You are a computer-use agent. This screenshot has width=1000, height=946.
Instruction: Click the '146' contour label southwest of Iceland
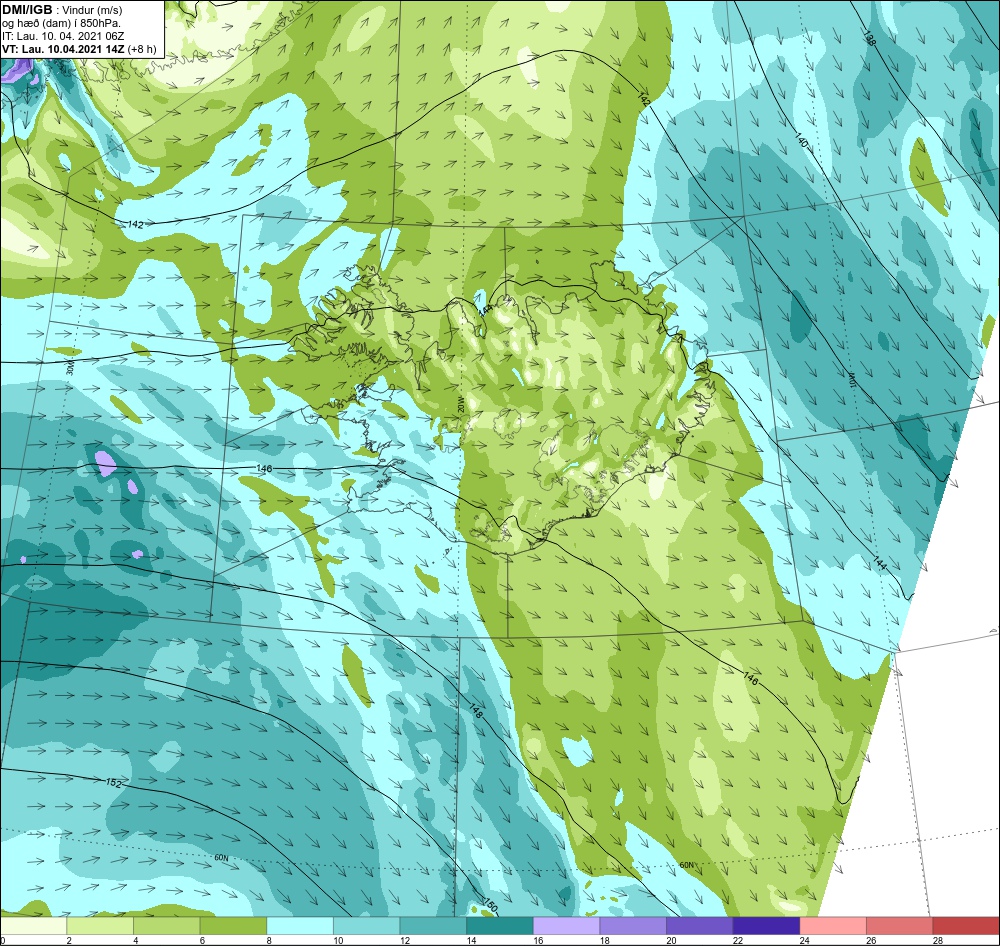click(x=263, y=469)
